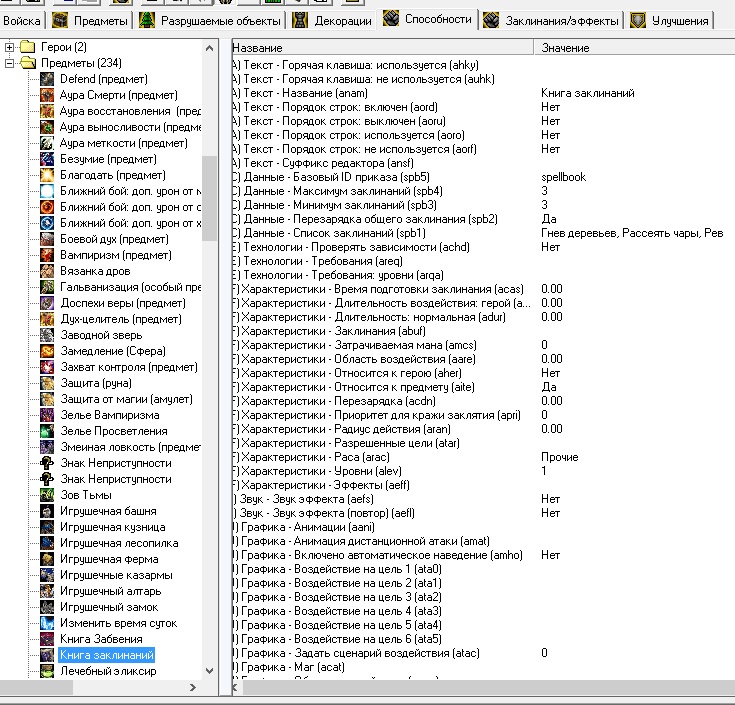
Task: Select the Максимум заклинаний (spb4) row
Action: click(x=483, y=191)
